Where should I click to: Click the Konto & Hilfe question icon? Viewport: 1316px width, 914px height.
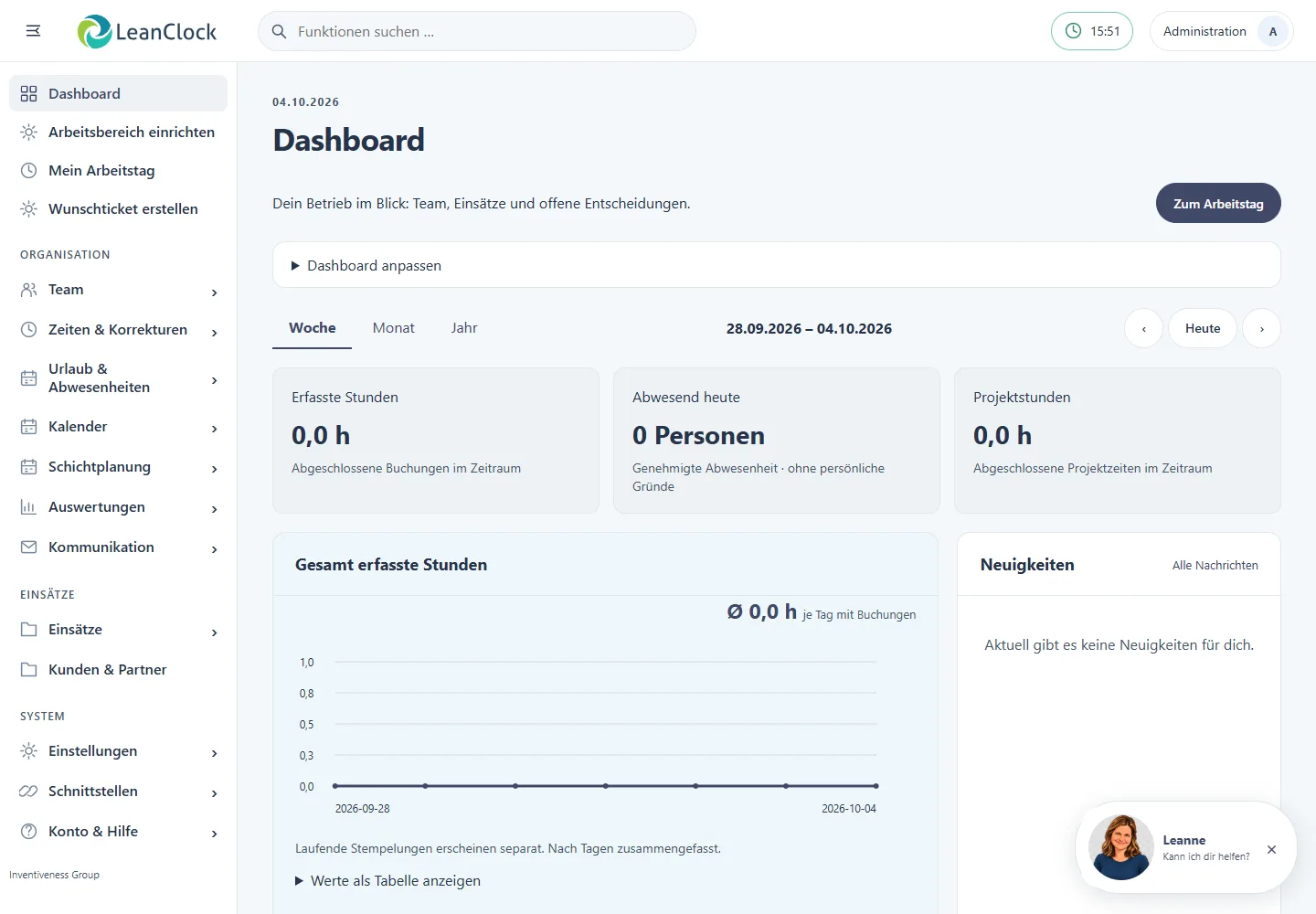(29, 832)
